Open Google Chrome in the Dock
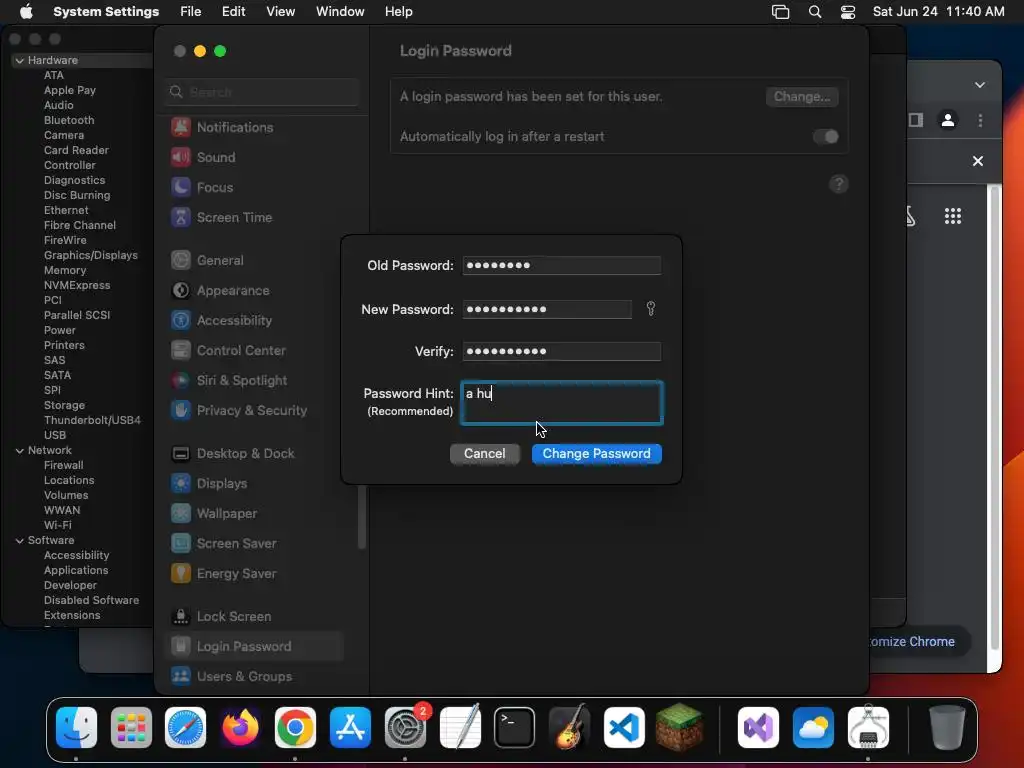The width and height of the screenshot is (1024, 768). [295, 727]
